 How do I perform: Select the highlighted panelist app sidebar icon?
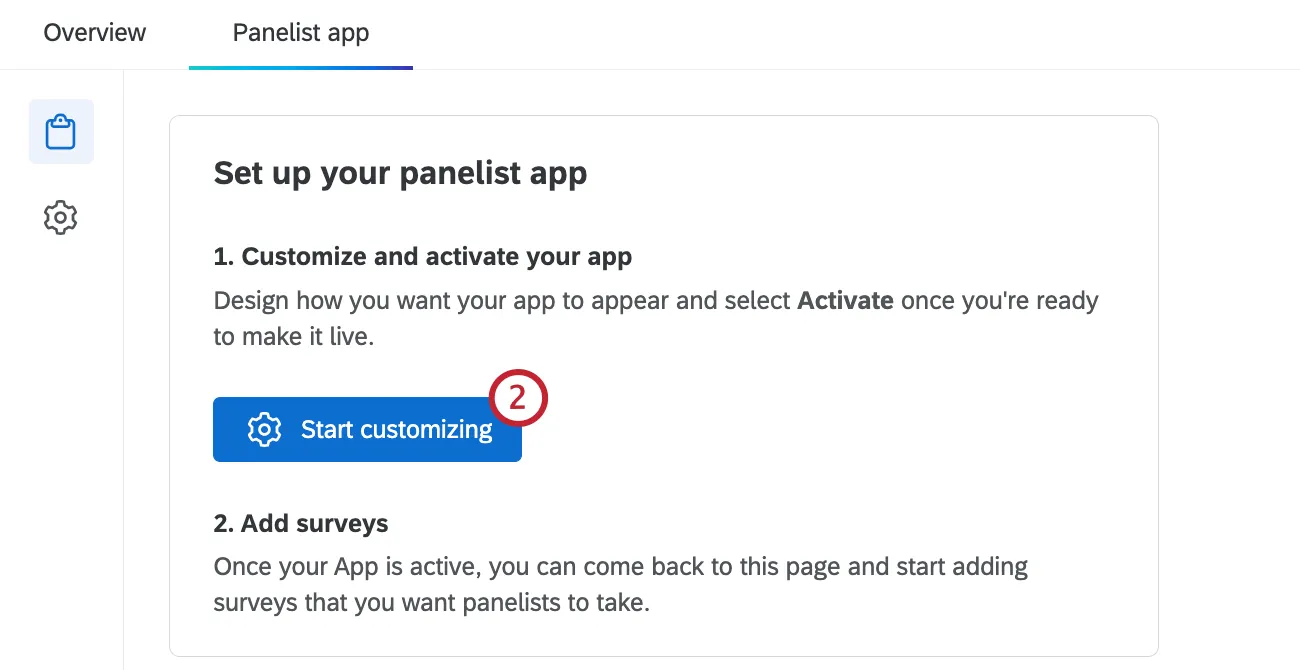(x=60, y=131)
